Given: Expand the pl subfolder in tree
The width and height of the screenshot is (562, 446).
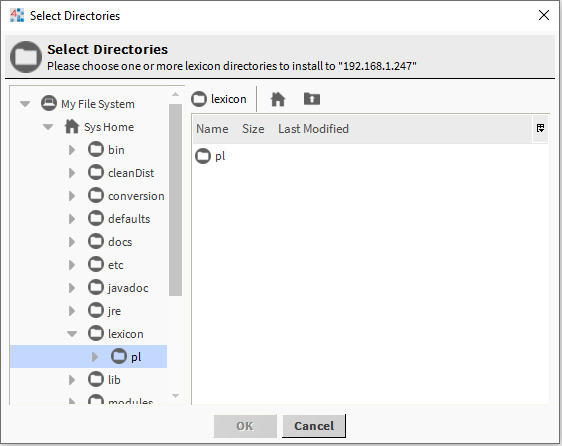Looking at the screenshot, I should point(95,357).
